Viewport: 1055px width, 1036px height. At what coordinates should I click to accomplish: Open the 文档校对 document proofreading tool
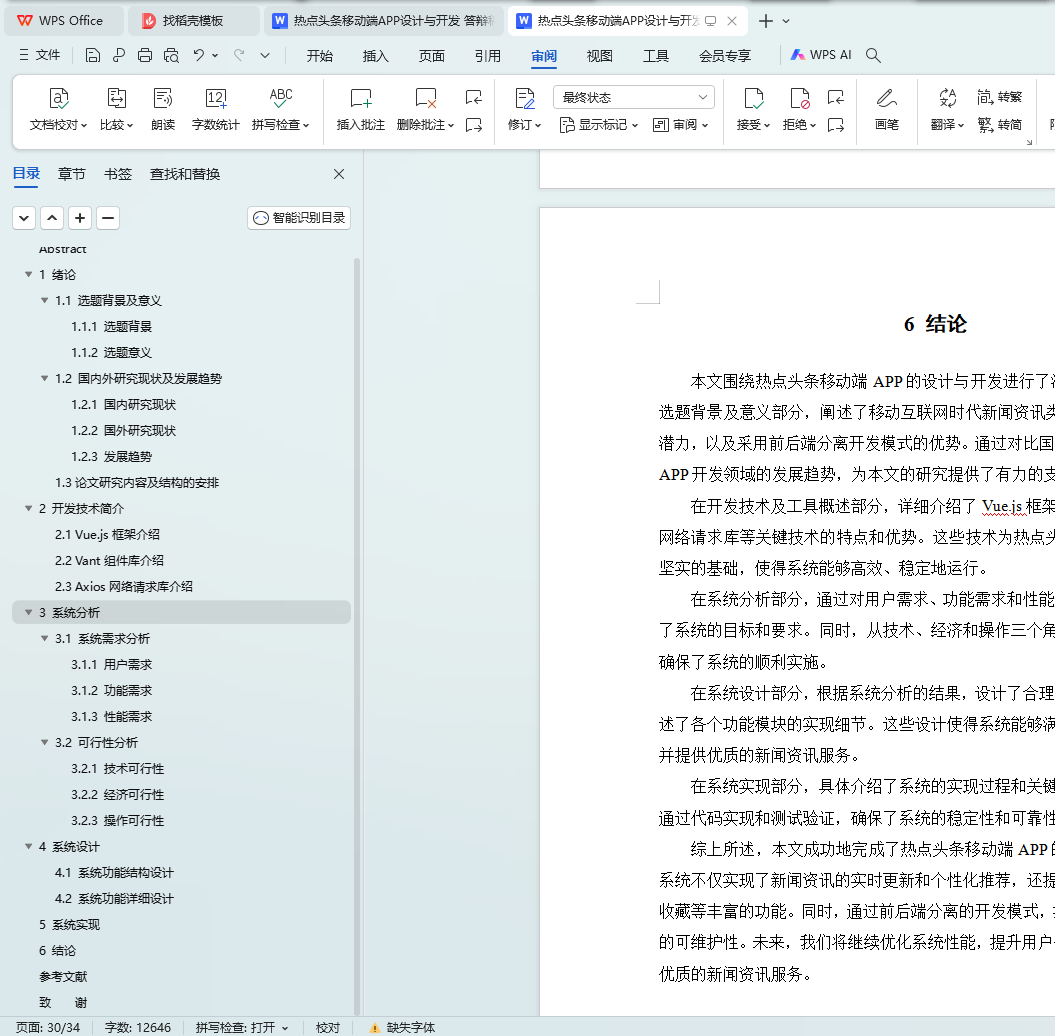[59, 110]
